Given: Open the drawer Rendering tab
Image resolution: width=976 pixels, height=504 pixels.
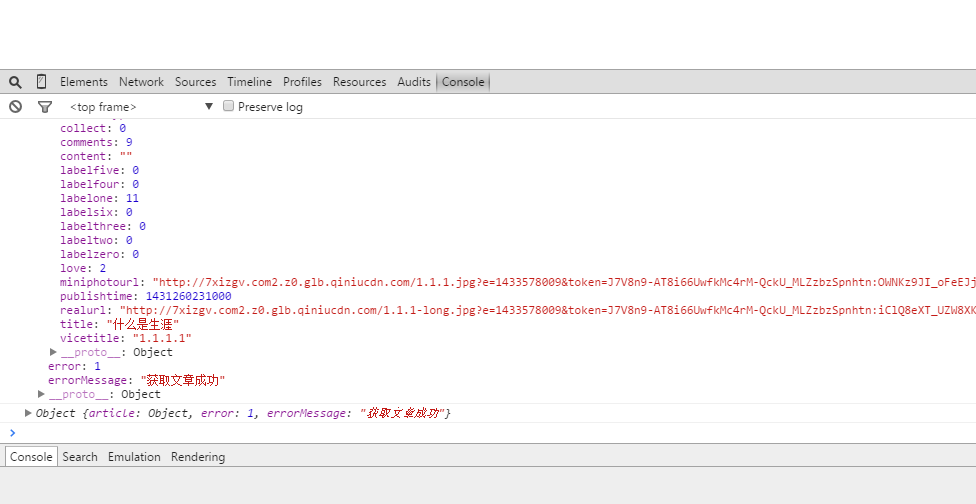Looking at the screenshot, I should pos(198,457).
